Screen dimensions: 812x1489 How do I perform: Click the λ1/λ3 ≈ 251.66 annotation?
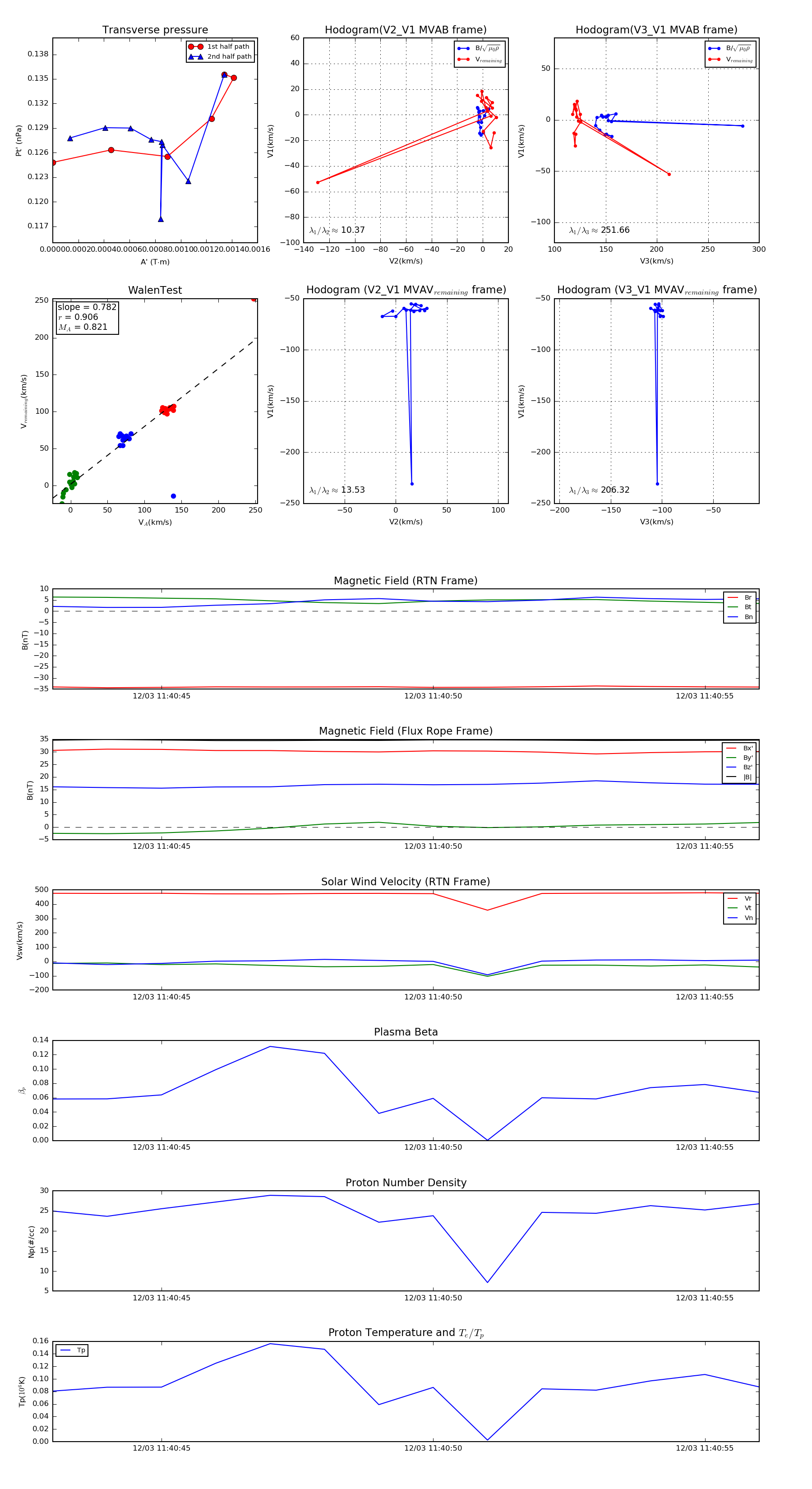tap(600, 230)
